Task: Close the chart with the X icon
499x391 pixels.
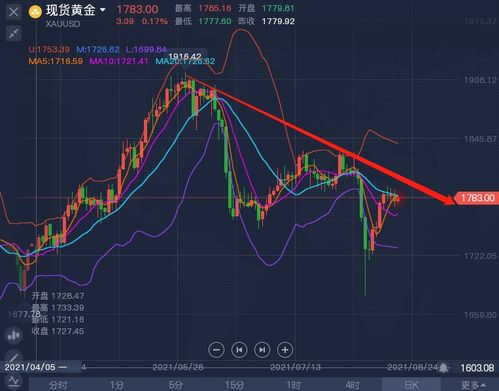Action: tap(14, 12)
